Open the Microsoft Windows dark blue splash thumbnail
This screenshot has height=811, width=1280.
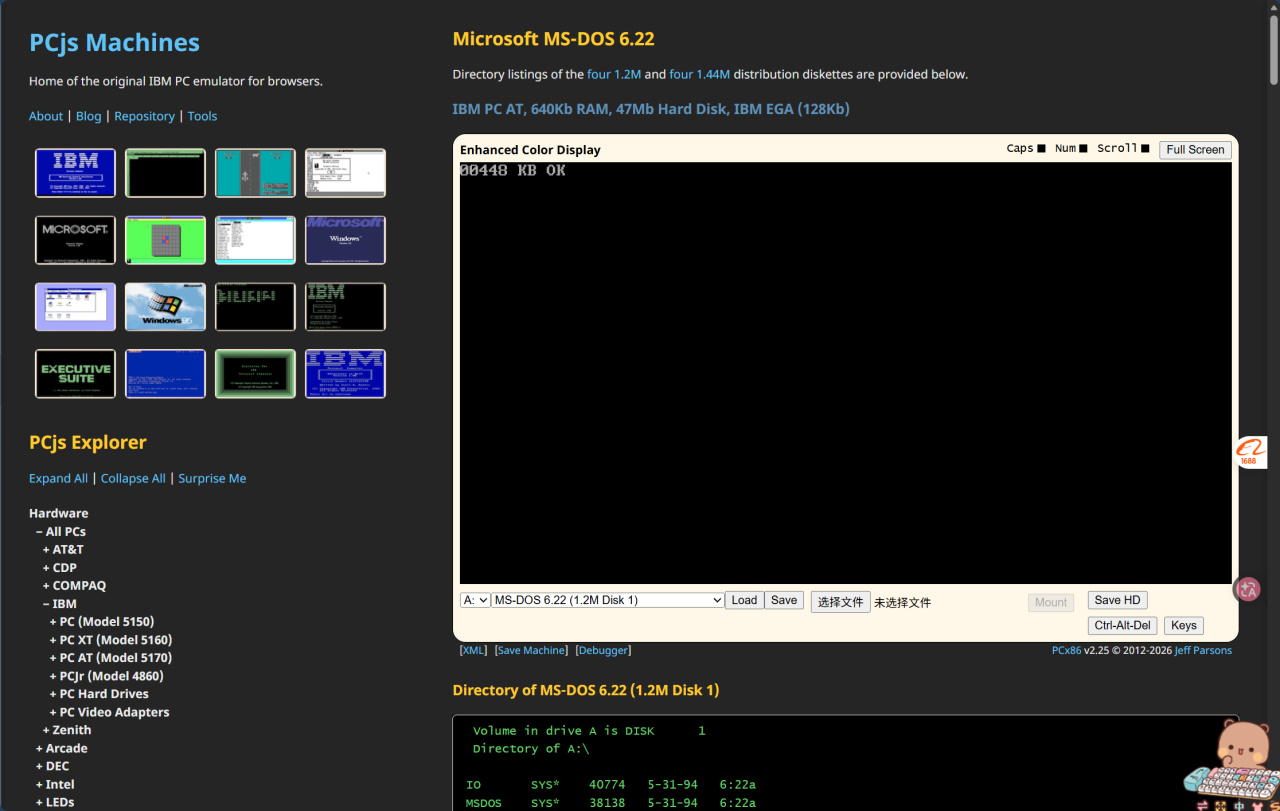pos(345,240)
